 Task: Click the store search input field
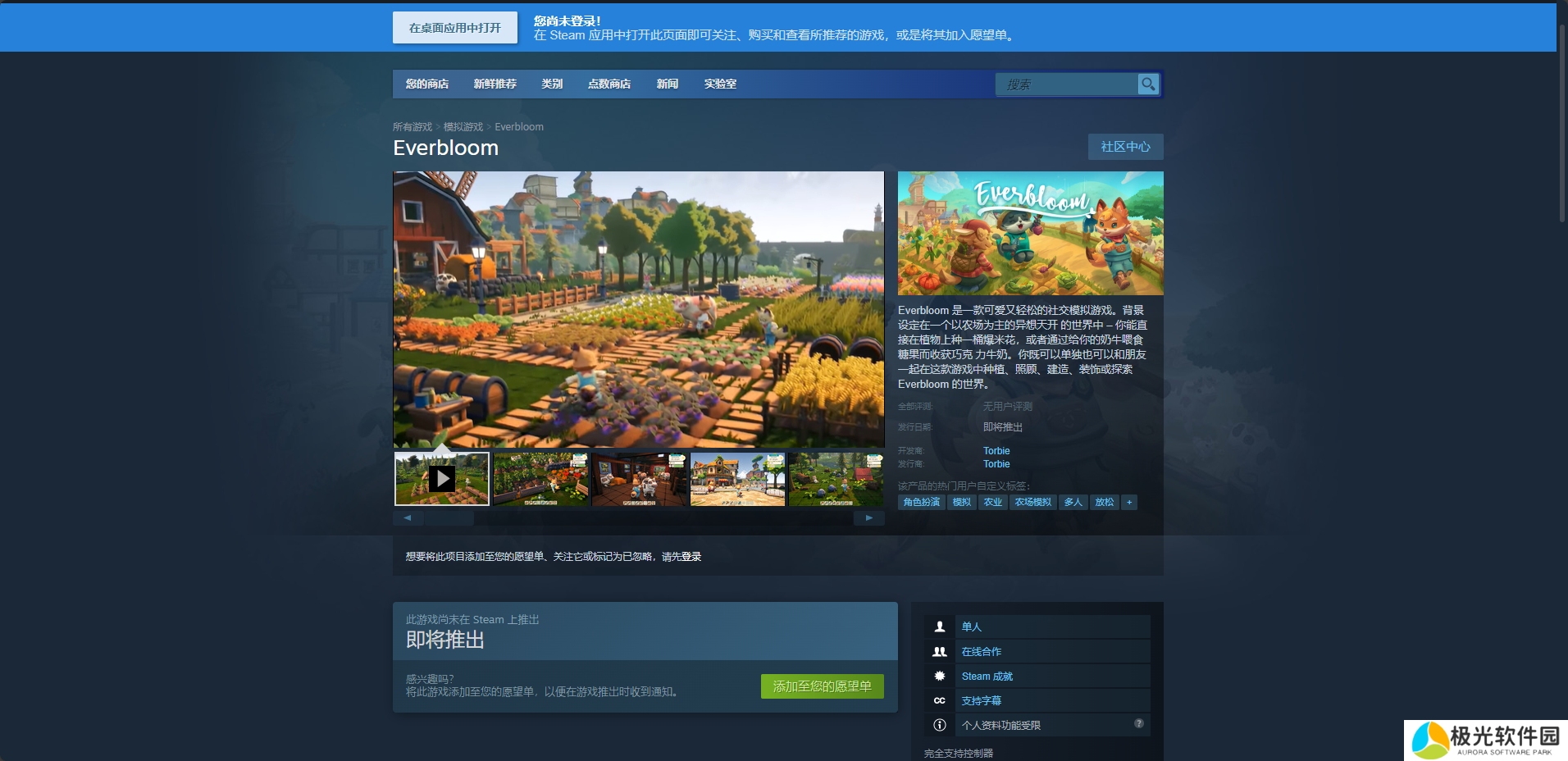tap(1066, 84)
